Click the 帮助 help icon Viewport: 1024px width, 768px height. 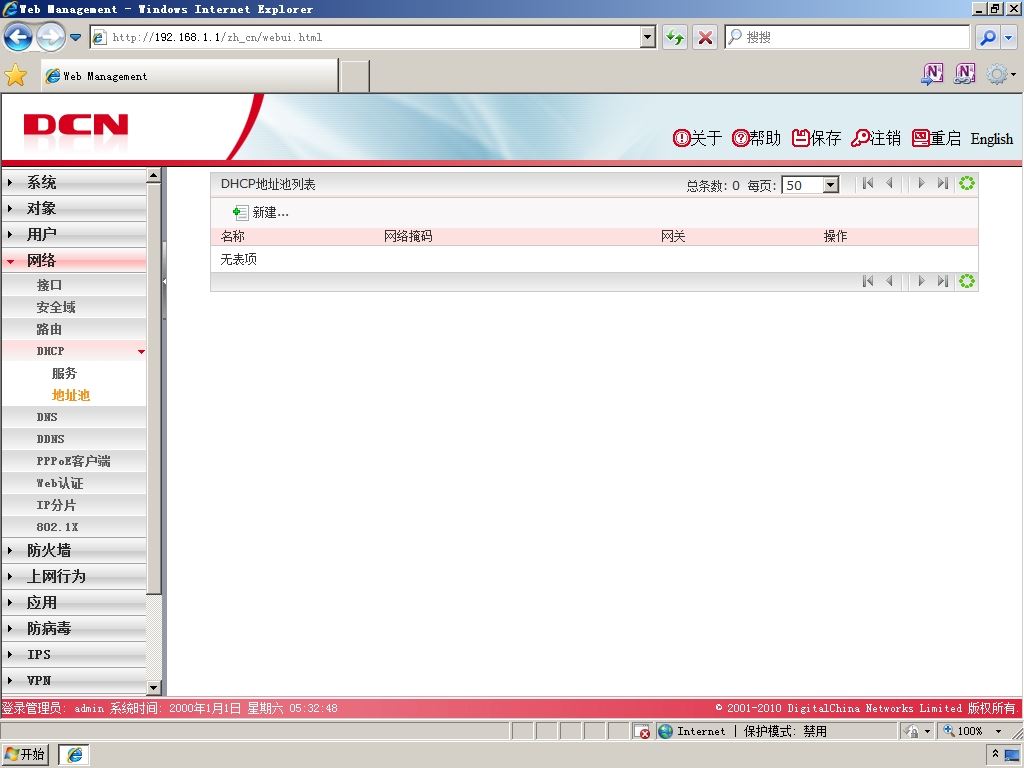(740, 138)
